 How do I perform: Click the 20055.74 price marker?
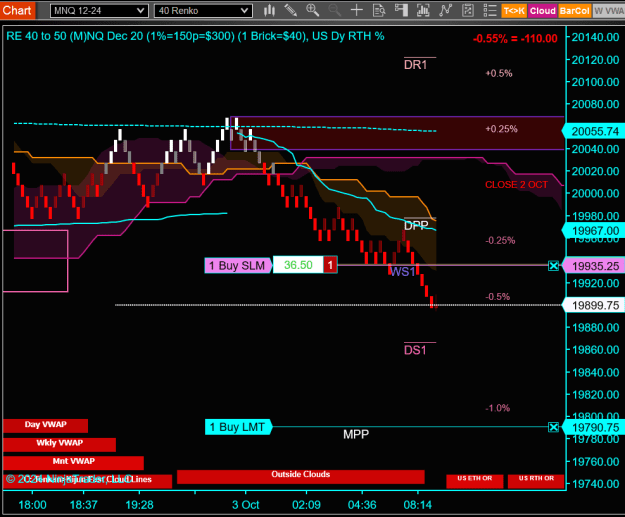coord(594,131)
